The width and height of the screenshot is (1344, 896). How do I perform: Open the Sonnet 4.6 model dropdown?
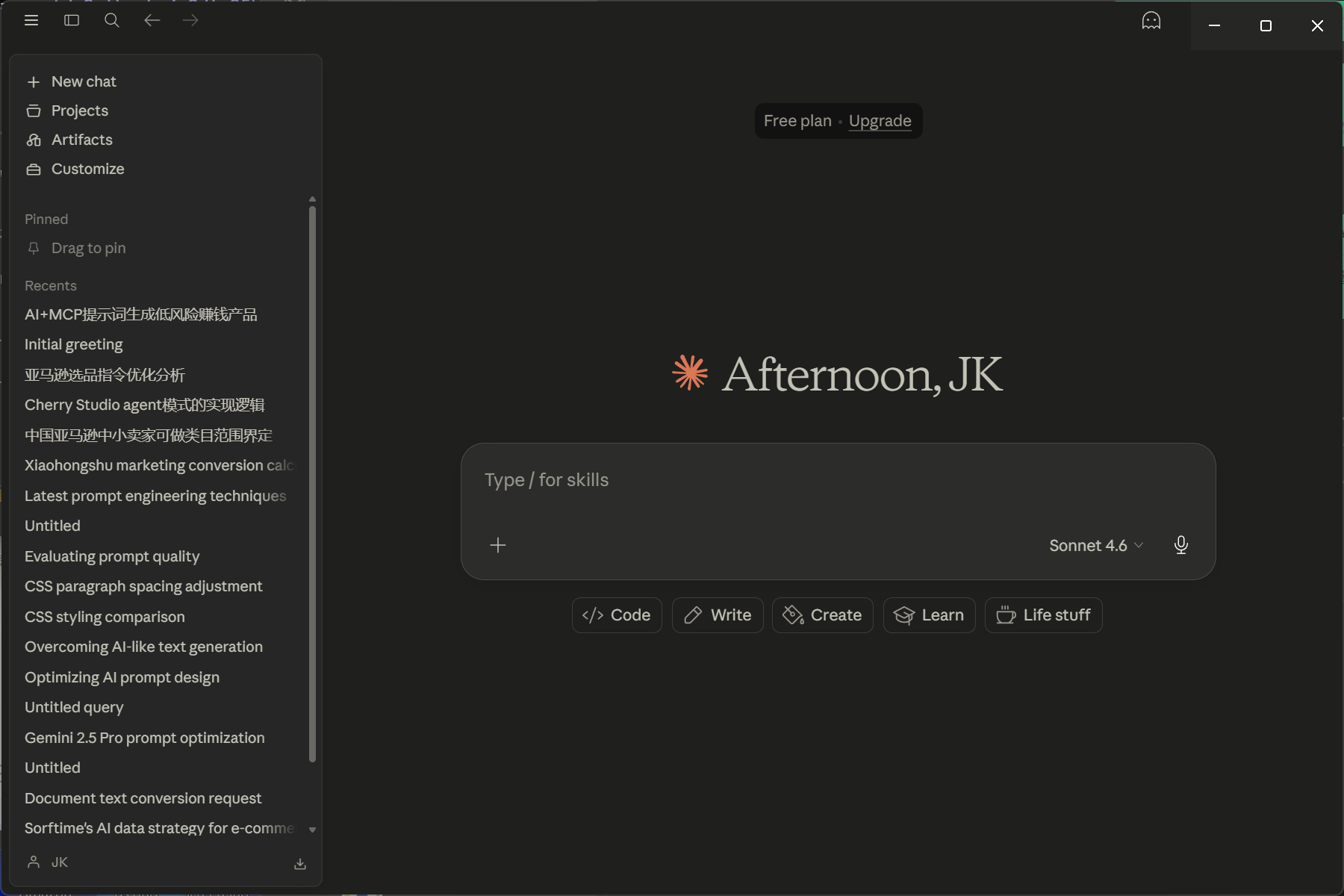pyautogui.click(x=1095, y=545)
